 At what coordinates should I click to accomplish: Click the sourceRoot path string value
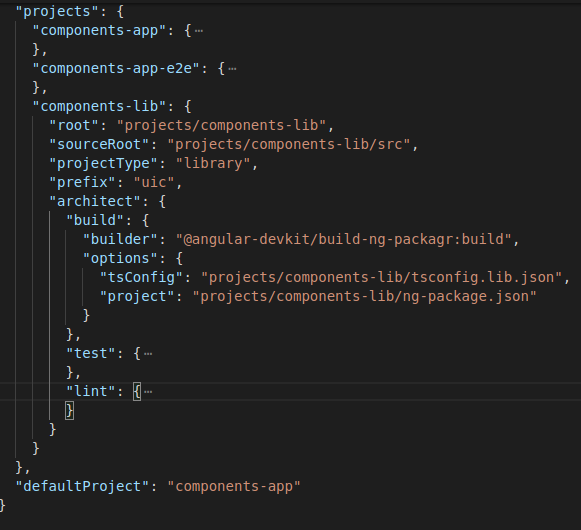coord(289,145)
